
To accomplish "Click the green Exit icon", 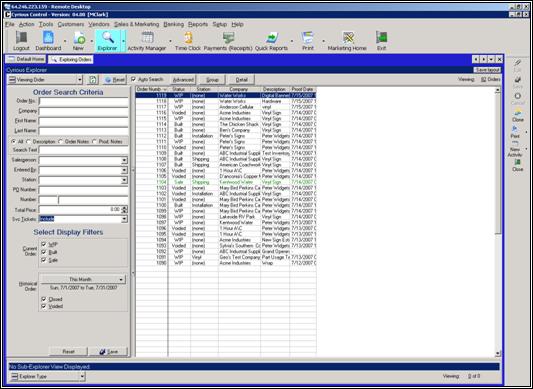I will 381,38.
